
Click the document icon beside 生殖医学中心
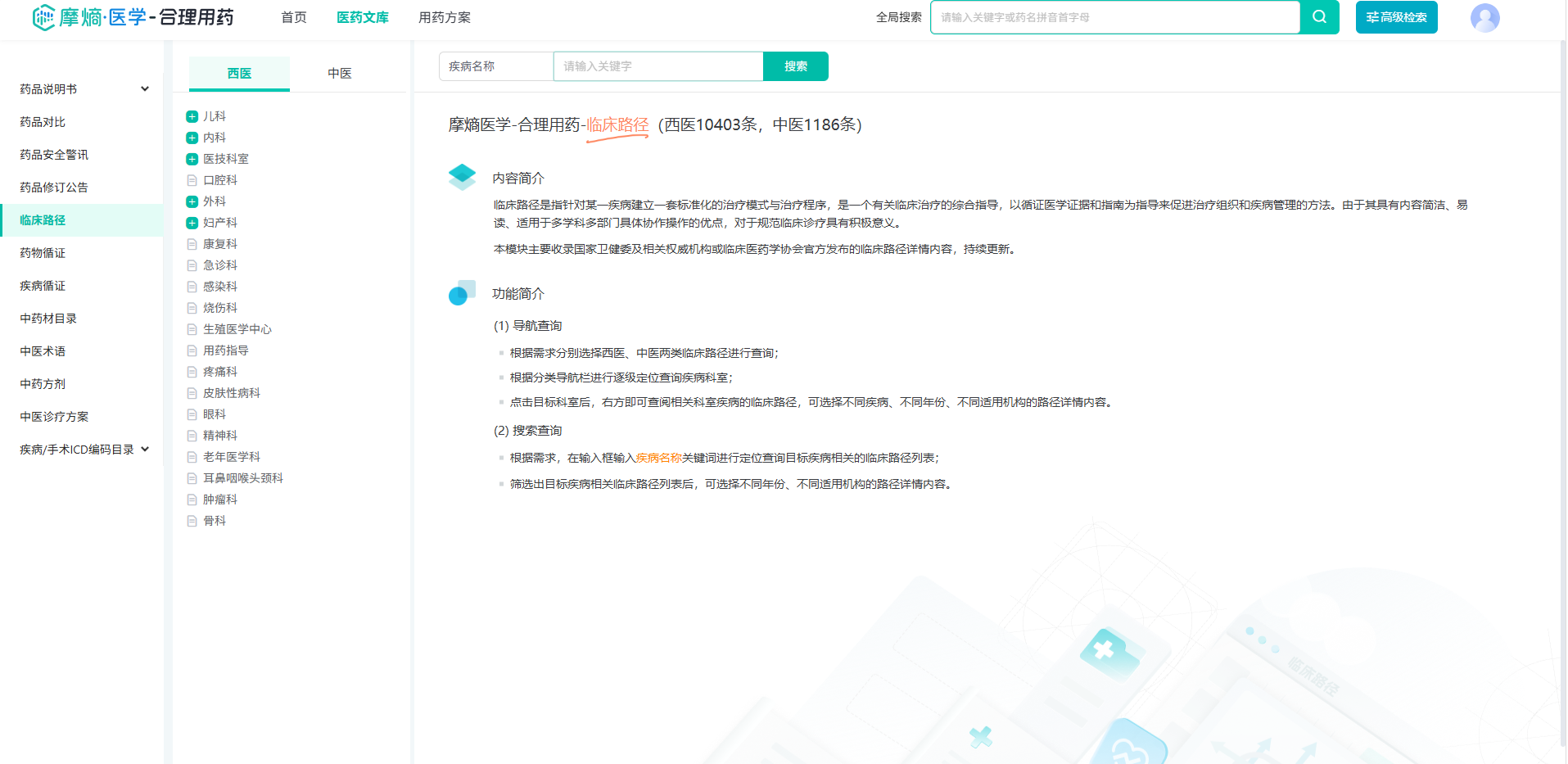pos(192,329)
